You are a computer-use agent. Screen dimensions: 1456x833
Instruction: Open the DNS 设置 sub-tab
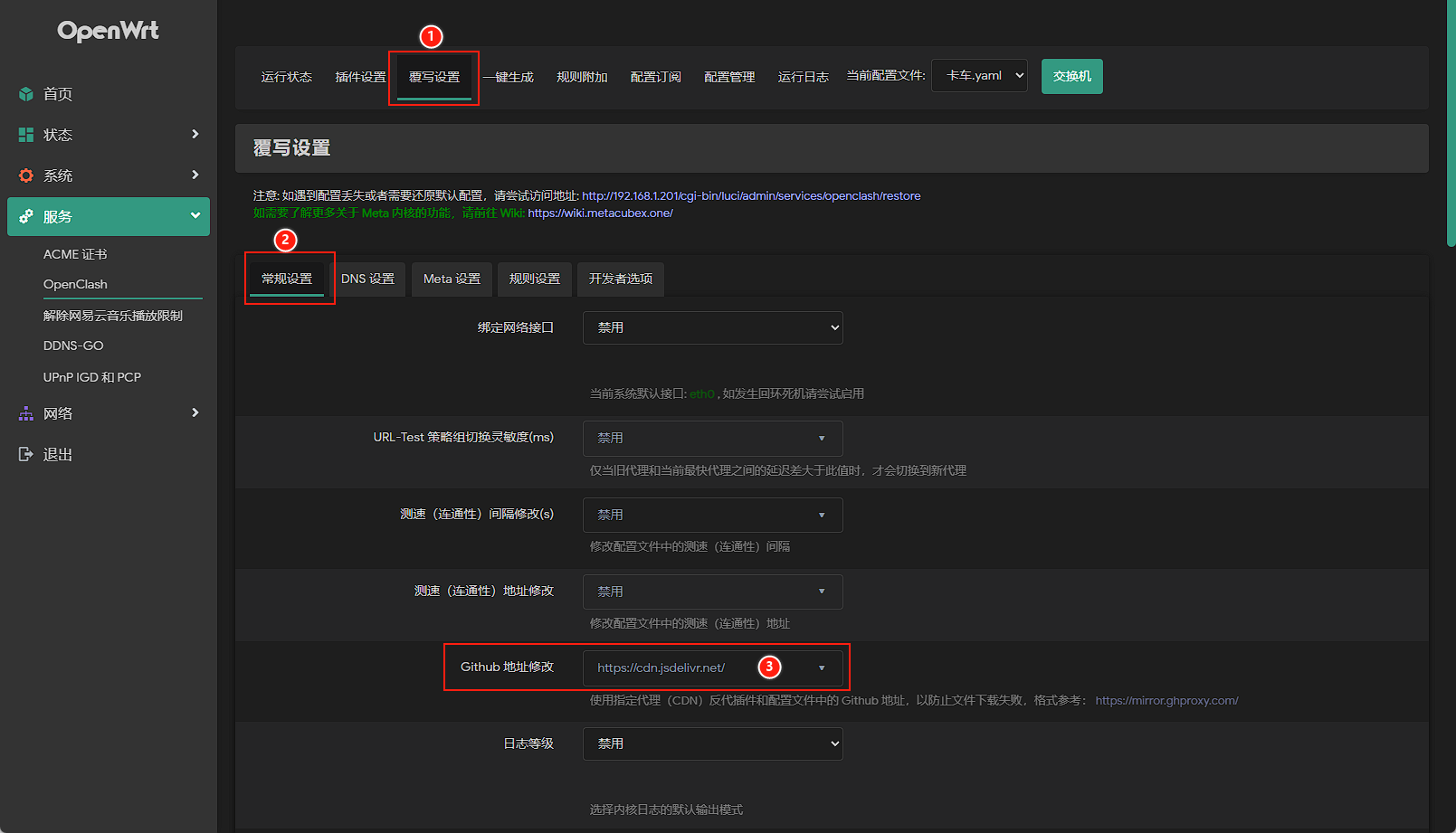pos(368,279)
